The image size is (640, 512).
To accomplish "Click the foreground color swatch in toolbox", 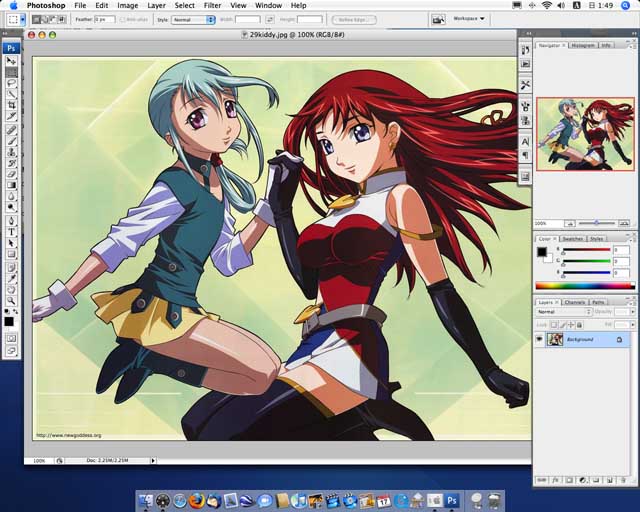I will (9, 322).
